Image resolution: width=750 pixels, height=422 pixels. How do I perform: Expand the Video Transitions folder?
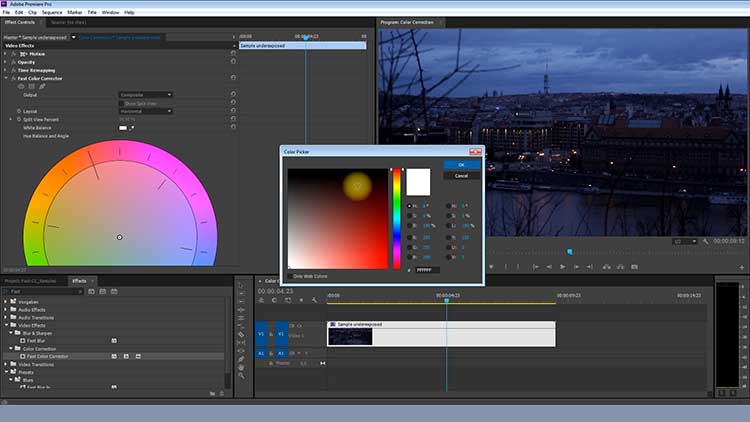[x=6, y=364]
